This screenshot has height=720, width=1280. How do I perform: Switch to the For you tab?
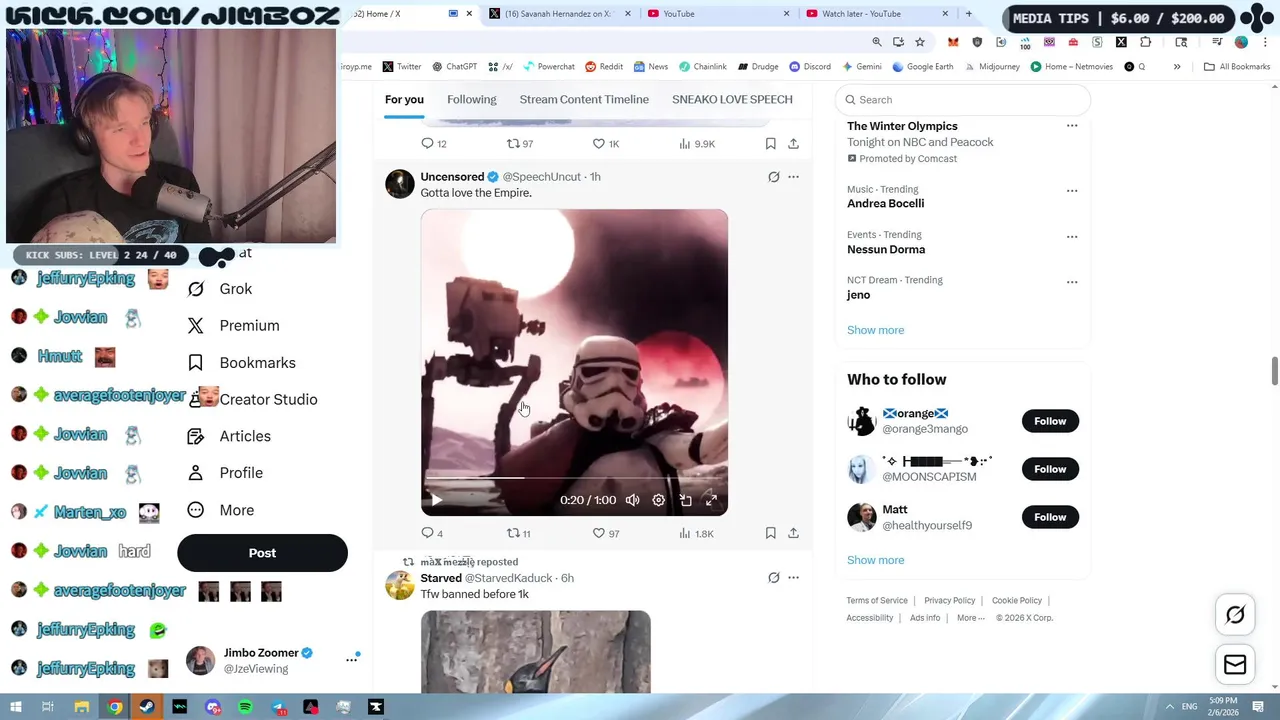(404, 99)
